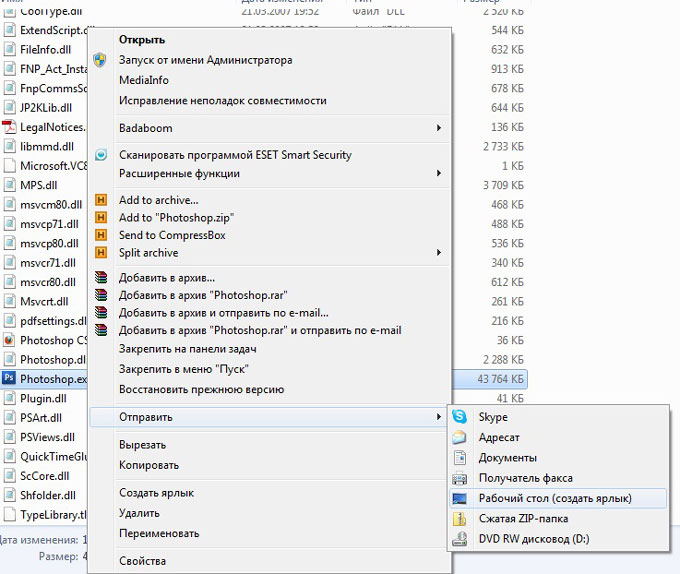Select Удалить from the menu

139,513
